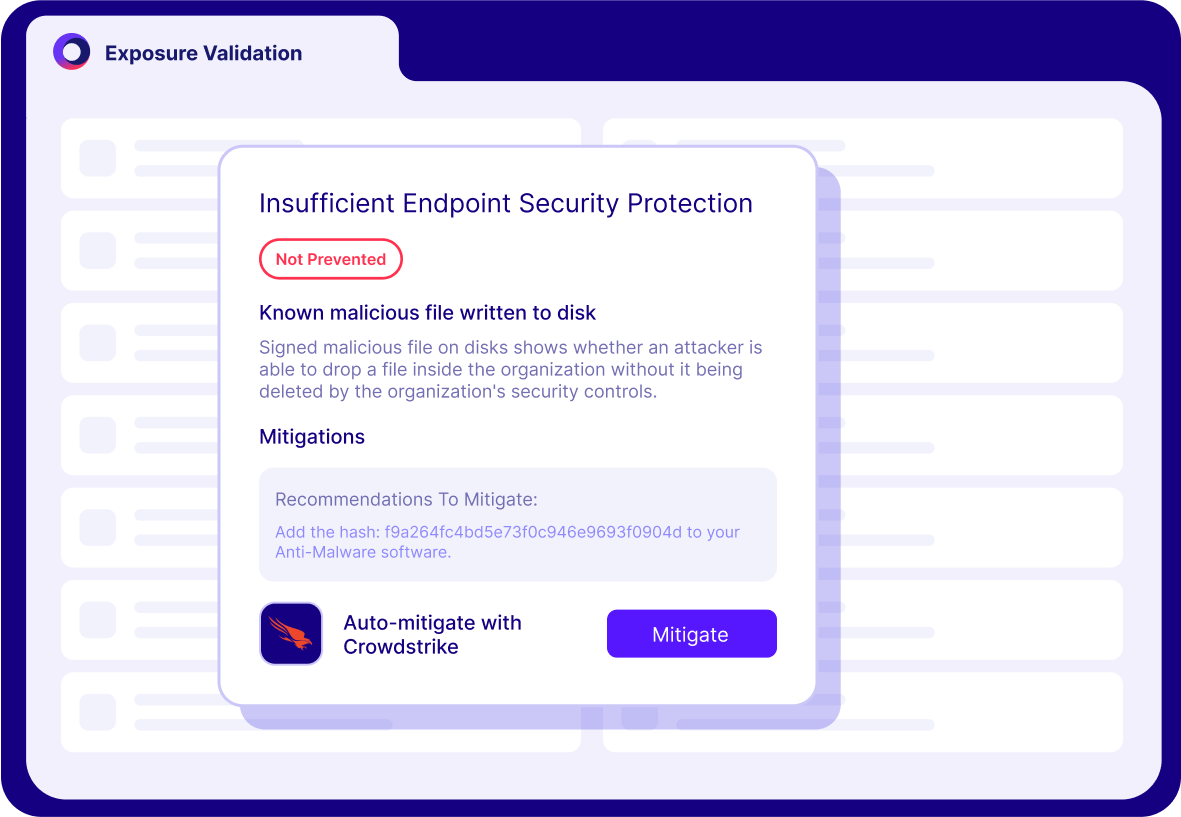Click the fourth left list row placeholder icon
The width and height of the screenshot is (1181, 817).
click(98, 435)
